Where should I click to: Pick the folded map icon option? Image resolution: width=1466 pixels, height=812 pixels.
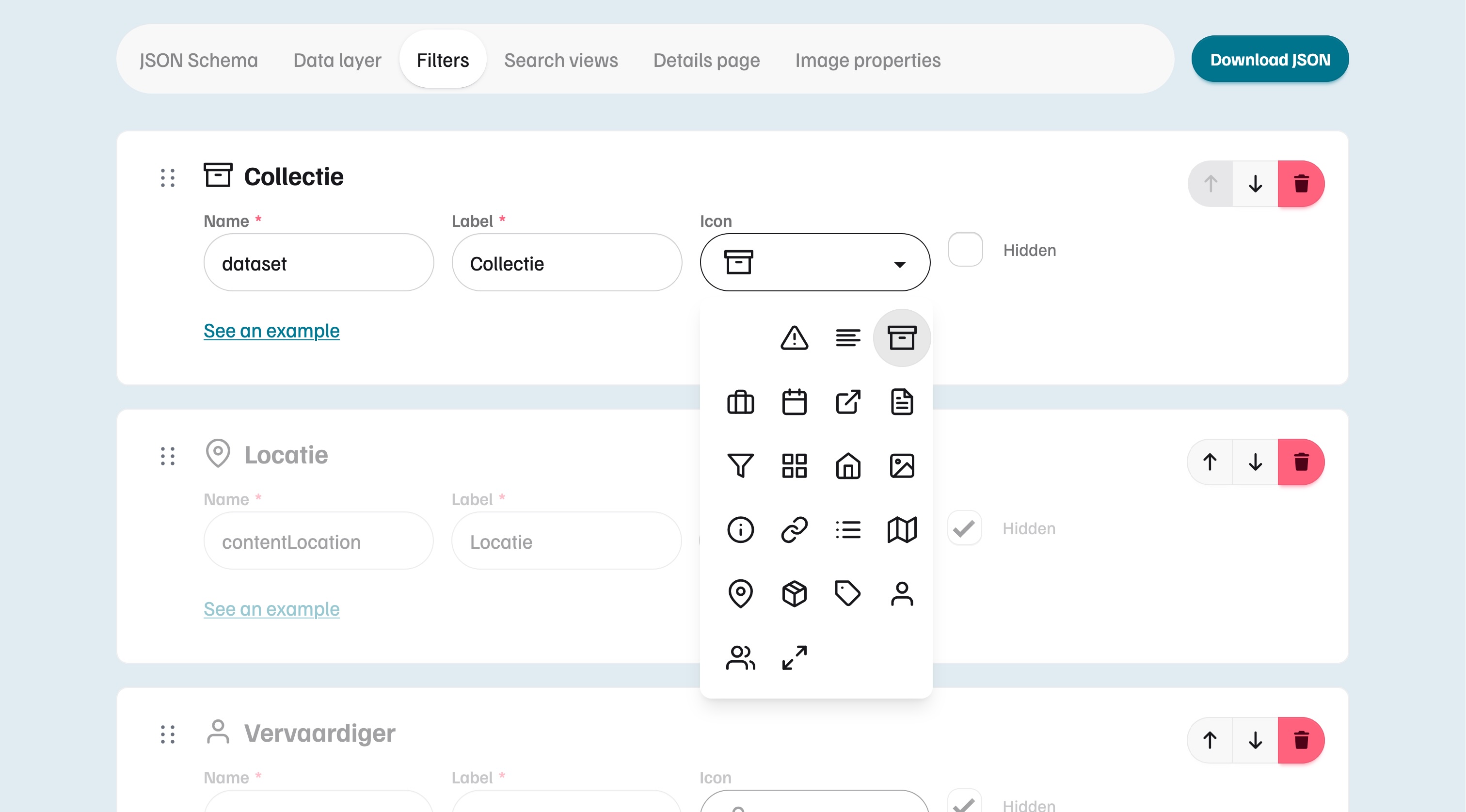click(x=902, y=530)
